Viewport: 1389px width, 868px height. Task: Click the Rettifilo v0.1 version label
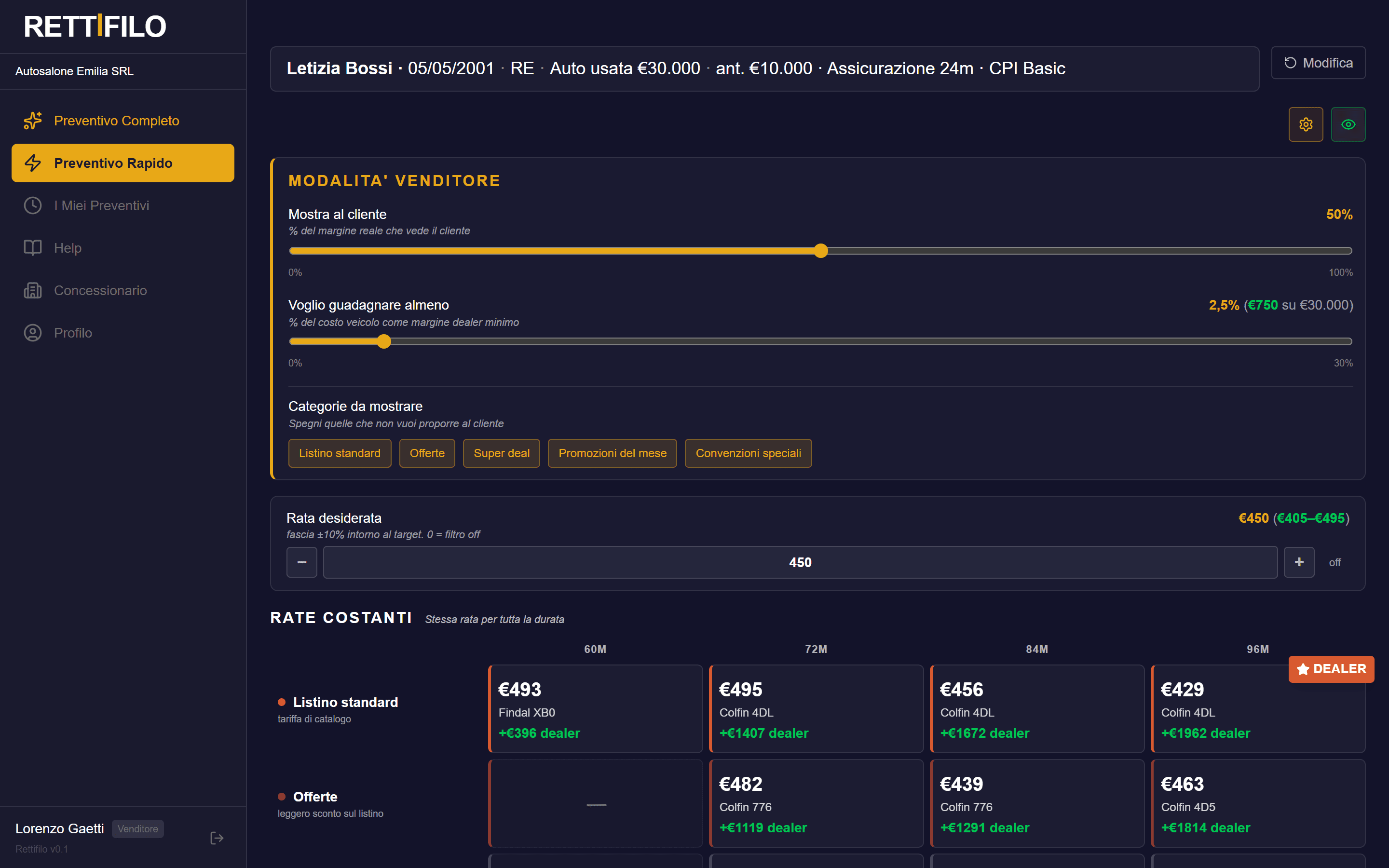pos(42,849)
